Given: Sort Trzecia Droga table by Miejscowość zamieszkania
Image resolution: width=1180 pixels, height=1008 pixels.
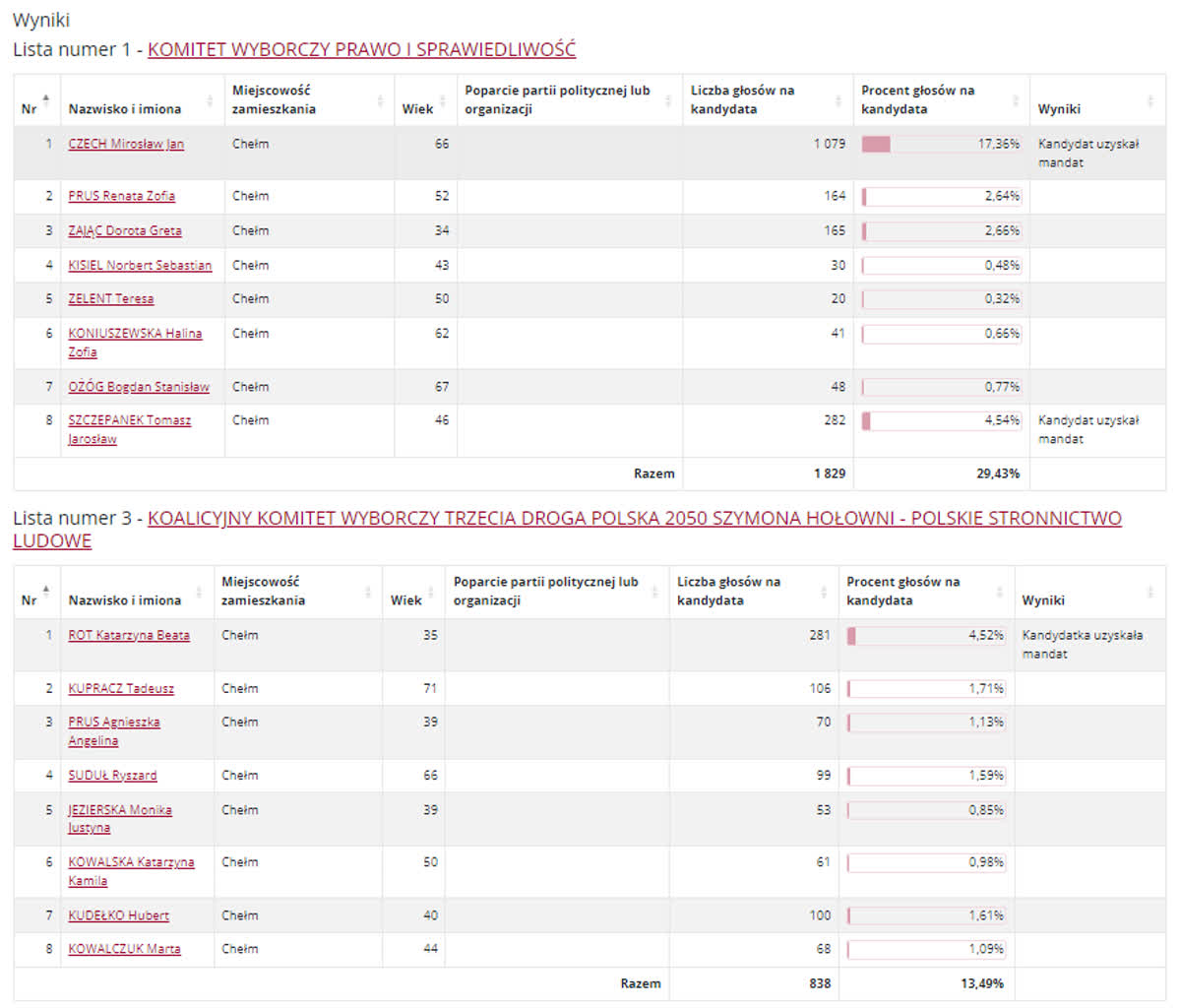Looking at the screenshot, I should [369, 592].
